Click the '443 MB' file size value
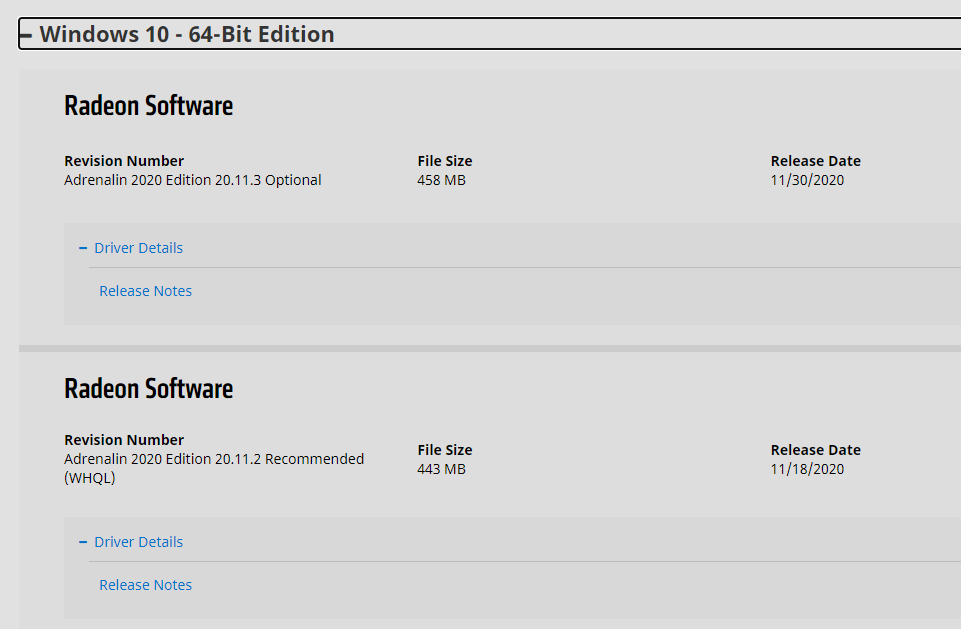 (x=441, y=469)
